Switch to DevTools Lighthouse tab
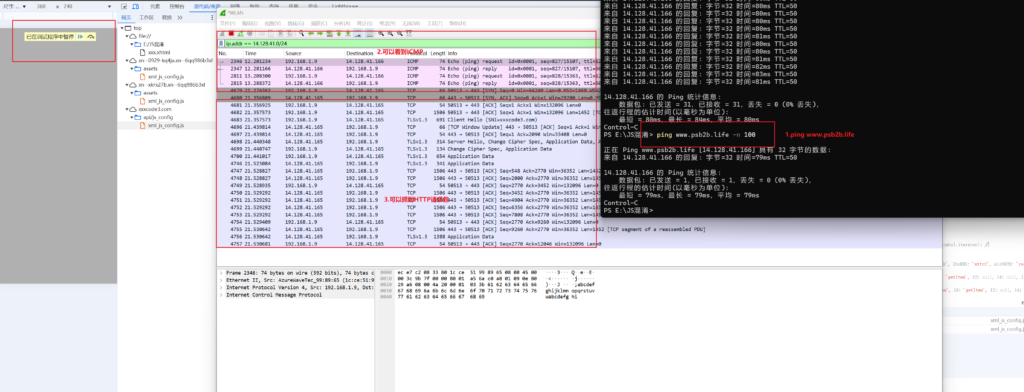This screenshot has height=392, width=1024. coord(345,5)
